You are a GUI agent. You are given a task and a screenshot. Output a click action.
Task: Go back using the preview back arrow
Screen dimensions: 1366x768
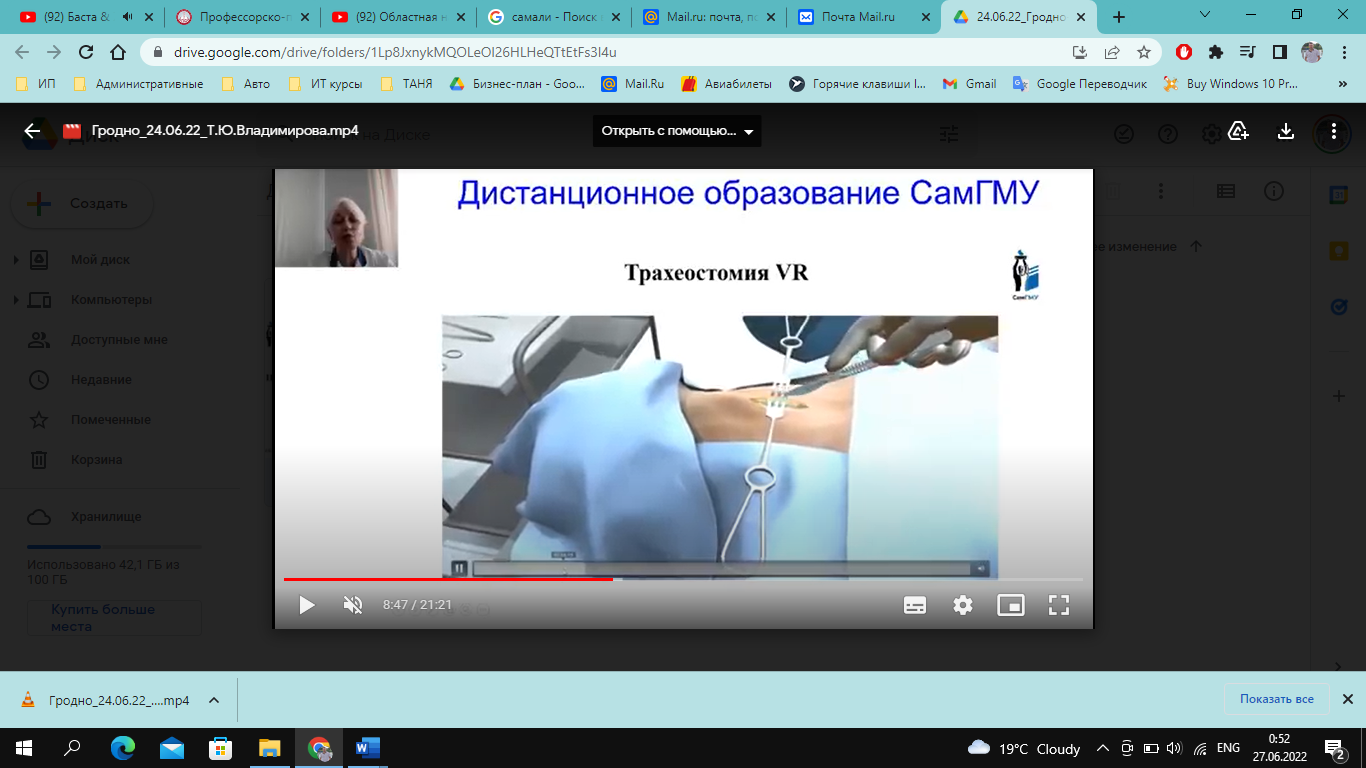pos(32,131)
